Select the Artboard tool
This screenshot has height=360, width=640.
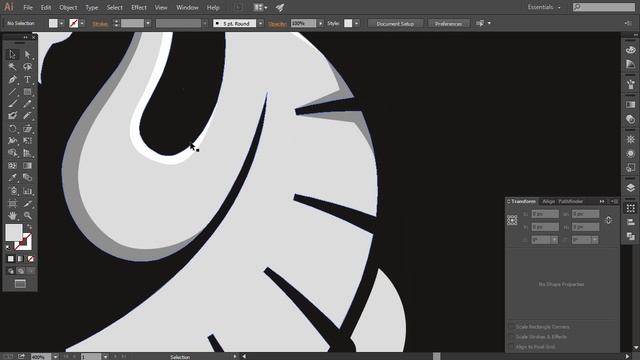point(12,203)
